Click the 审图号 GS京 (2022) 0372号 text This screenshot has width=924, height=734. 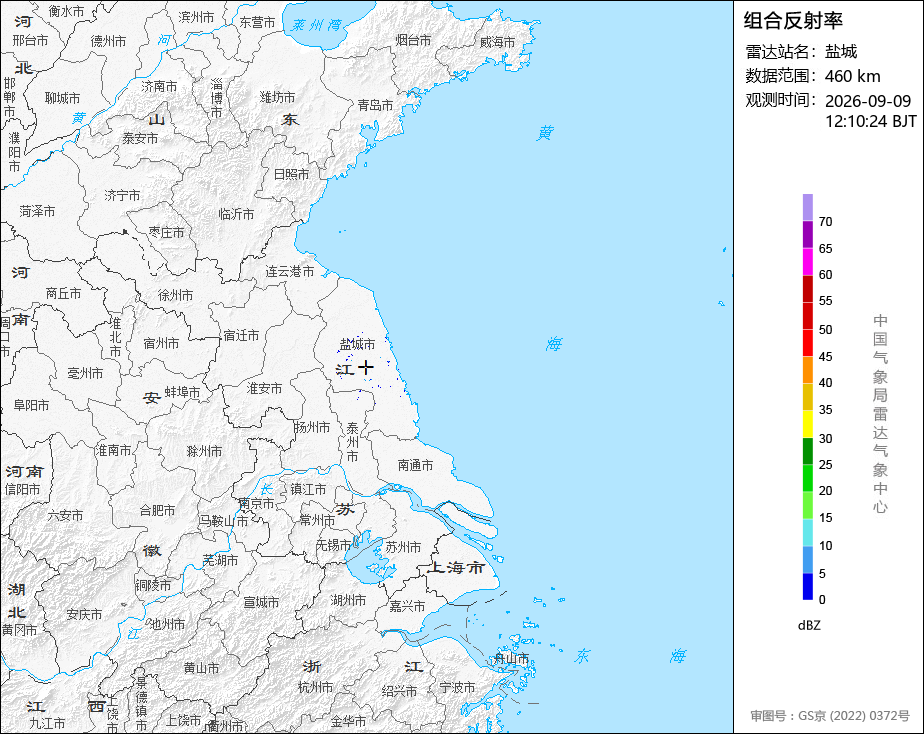pos(830,716)
